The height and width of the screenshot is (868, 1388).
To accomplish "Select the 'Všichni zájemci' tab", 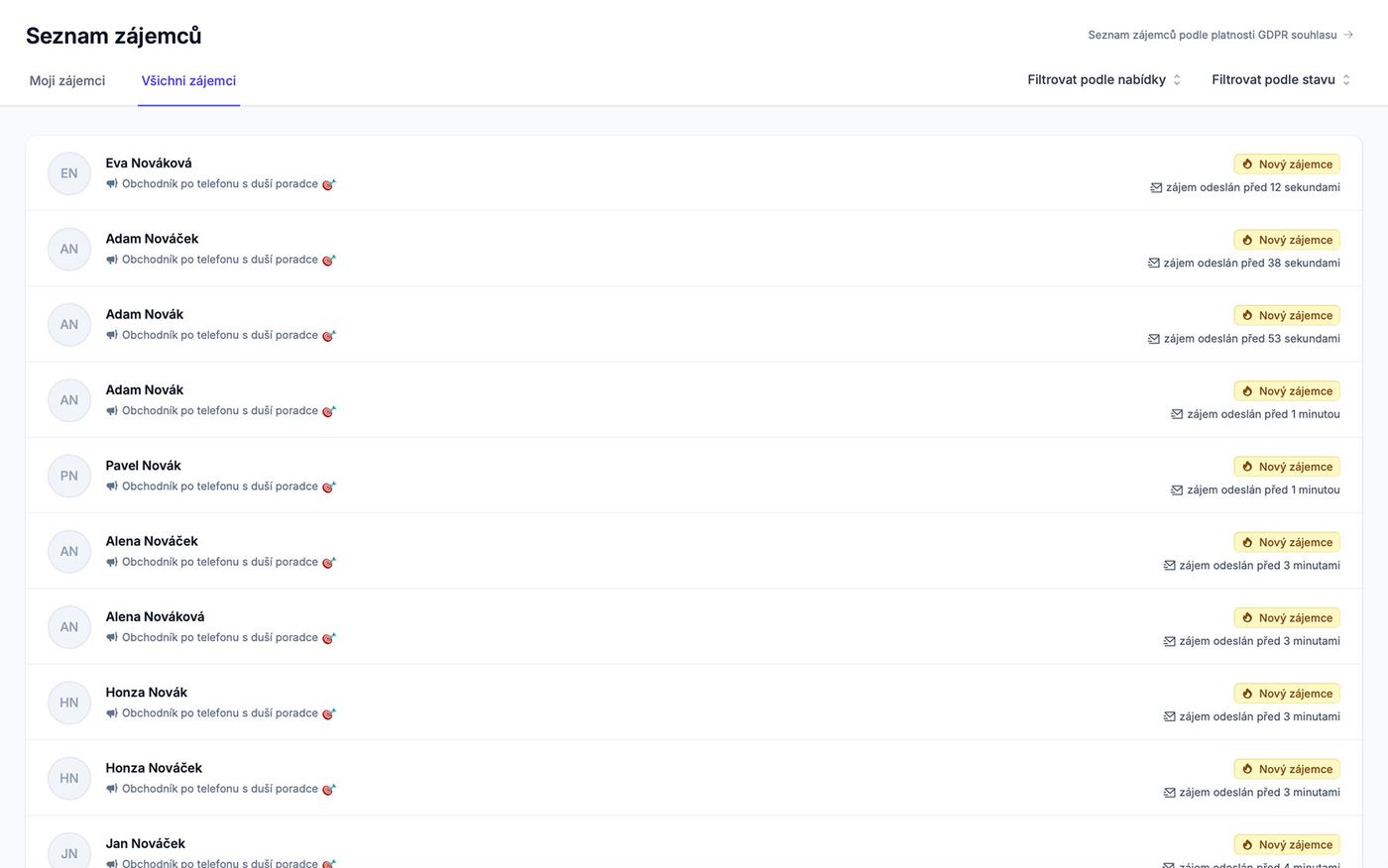I will click(188, 81).
